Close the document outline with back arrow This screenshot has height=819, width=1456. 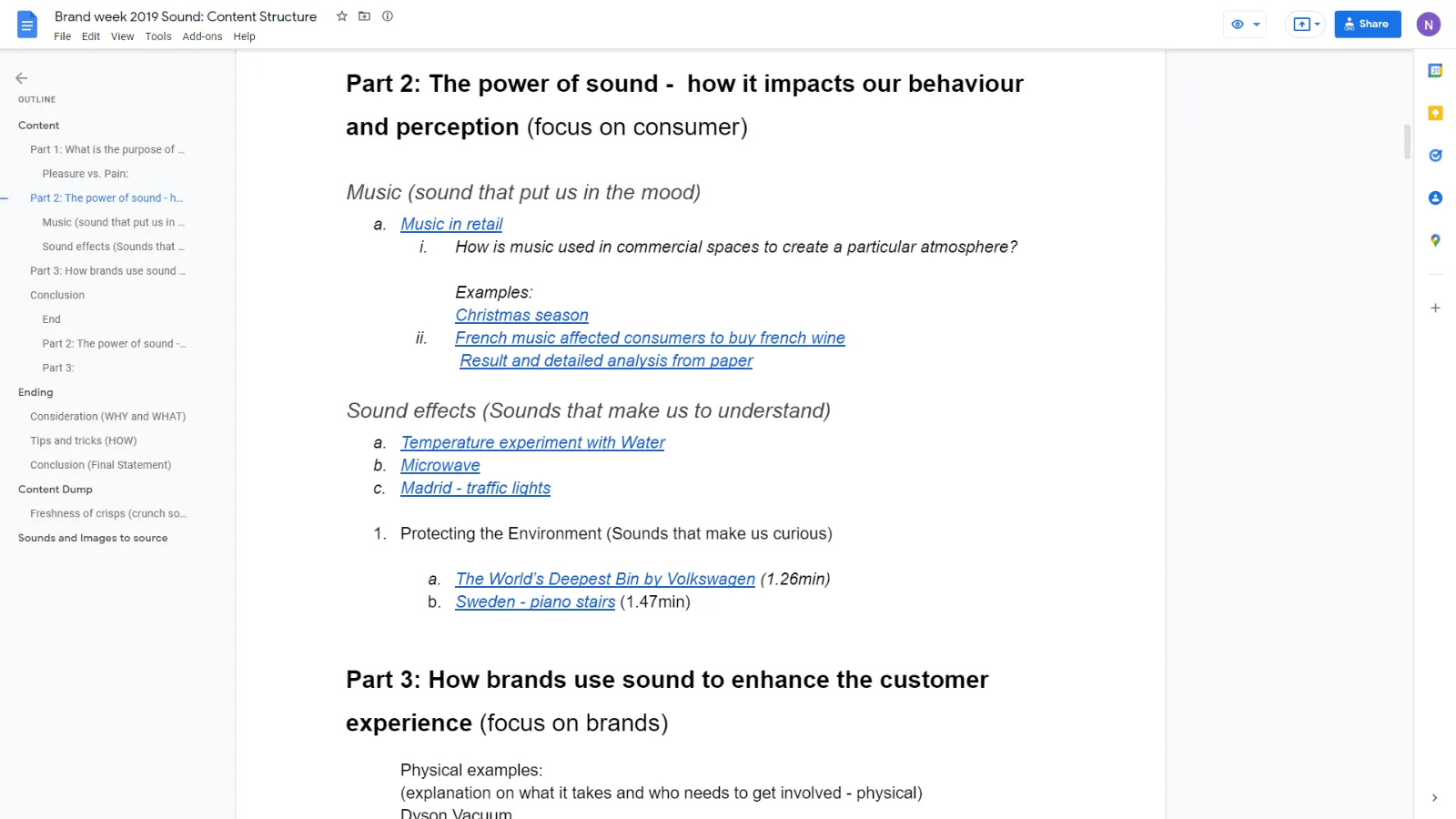(x=22, y=78)
